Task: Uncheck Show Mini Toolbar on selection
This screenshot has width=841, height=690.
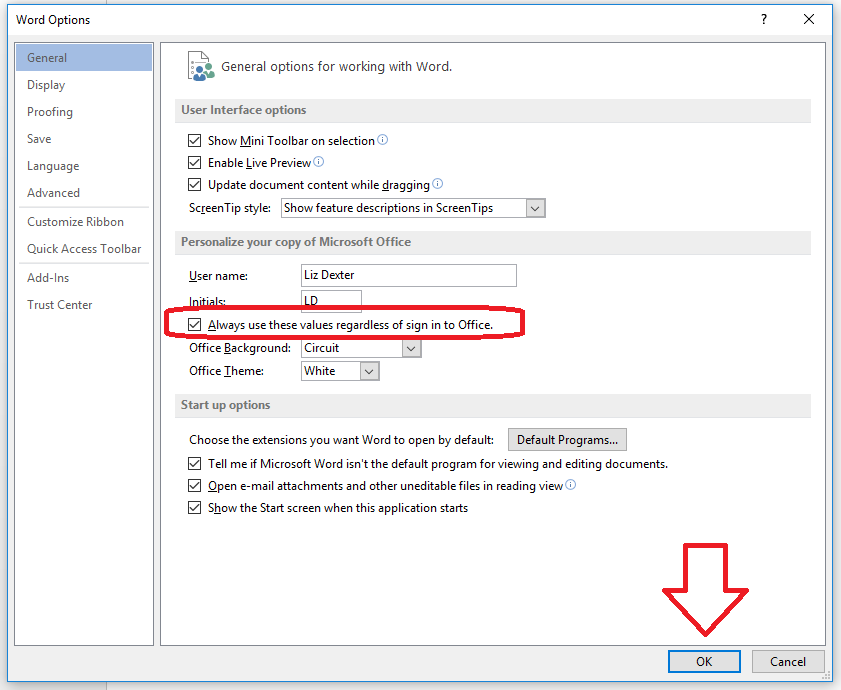Action: [195, 141]
